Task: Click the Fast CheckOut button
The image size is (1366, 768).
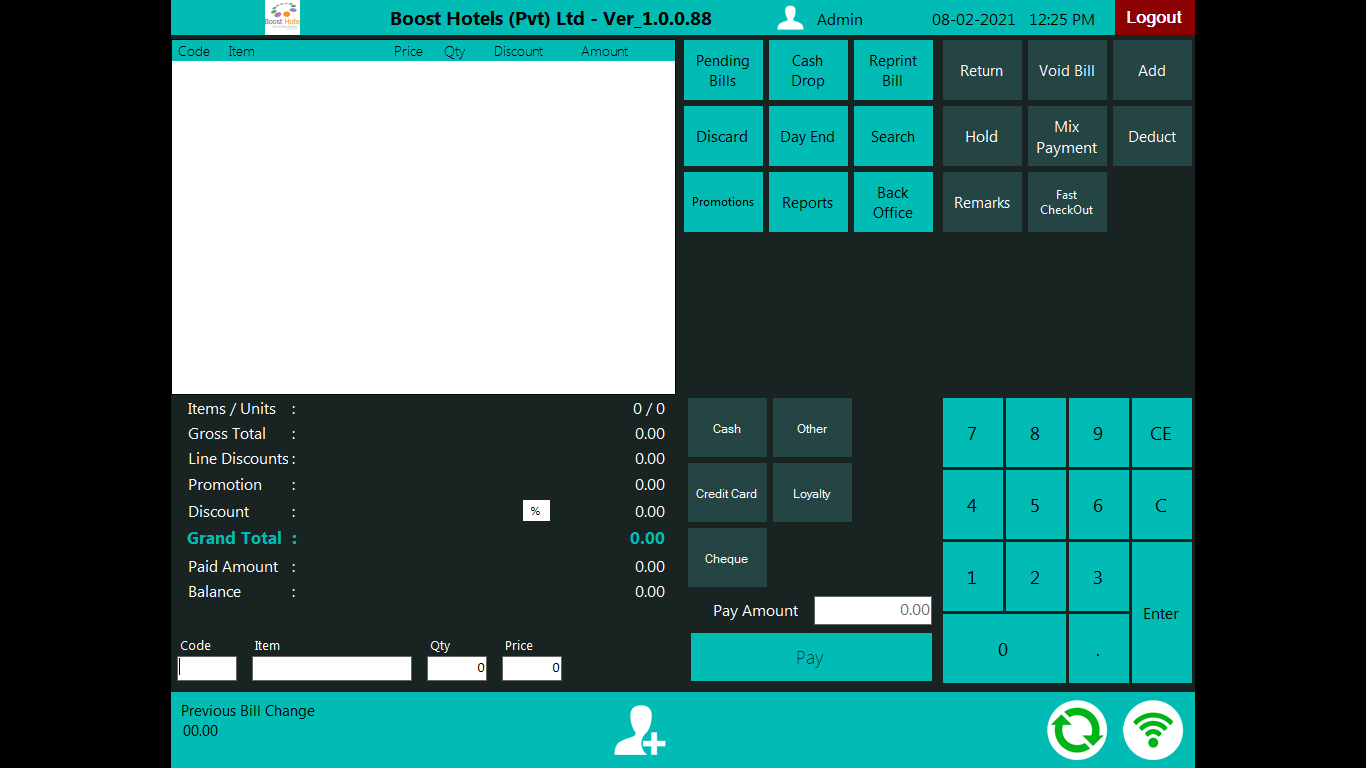Action: (1067, 202)
